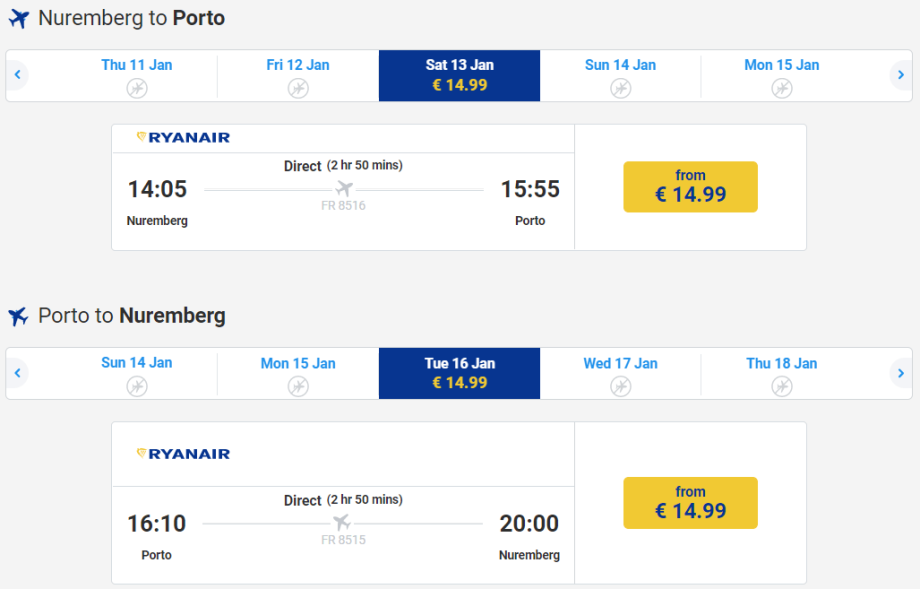920x589 pixels.
Task: Show earlier outbound dates with left chevron
Action: [18, 75]
